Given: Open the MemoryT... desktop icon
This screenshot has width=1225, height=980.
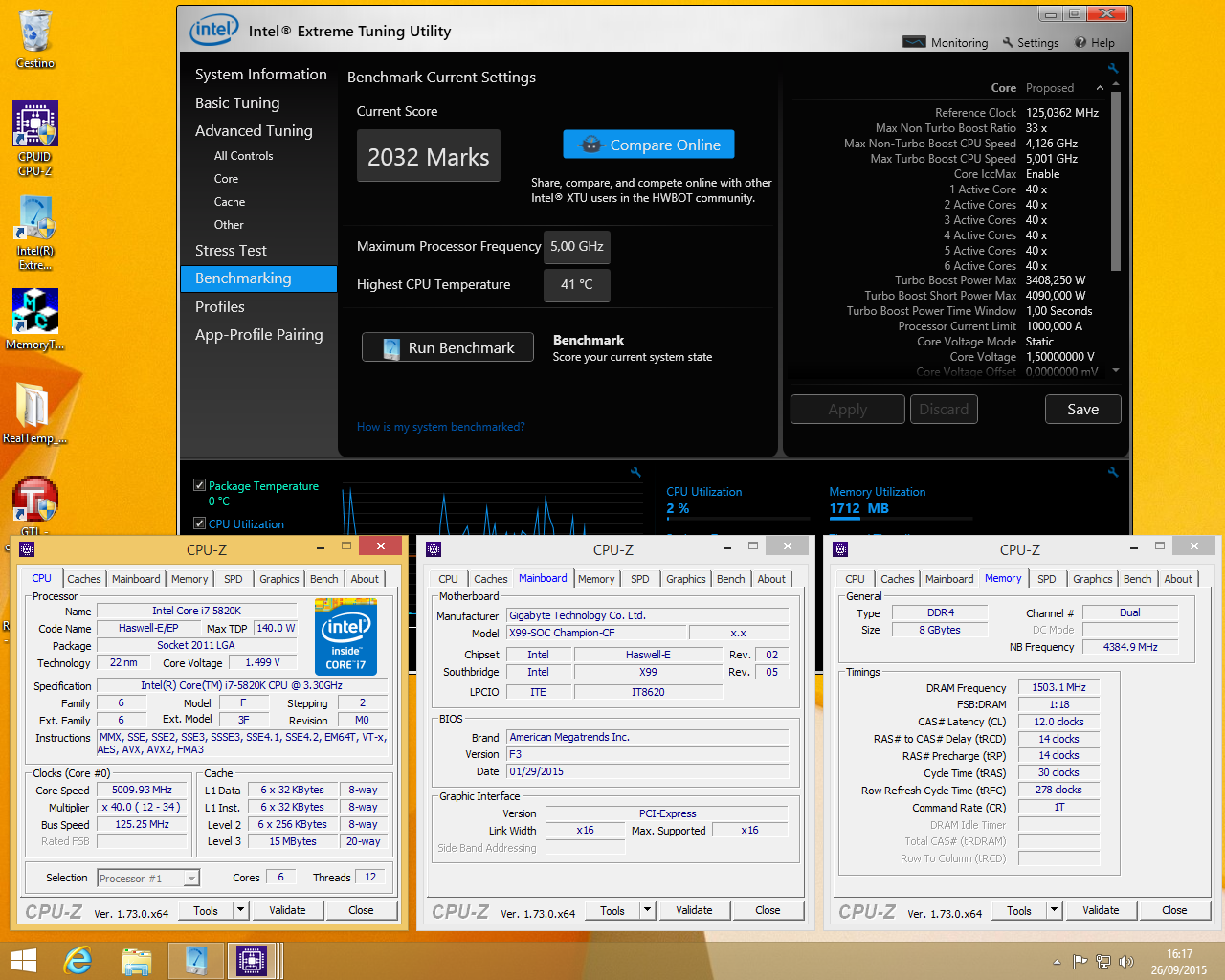Looking at the screenshot, I should pyautogui.click(x=35, y=319).
